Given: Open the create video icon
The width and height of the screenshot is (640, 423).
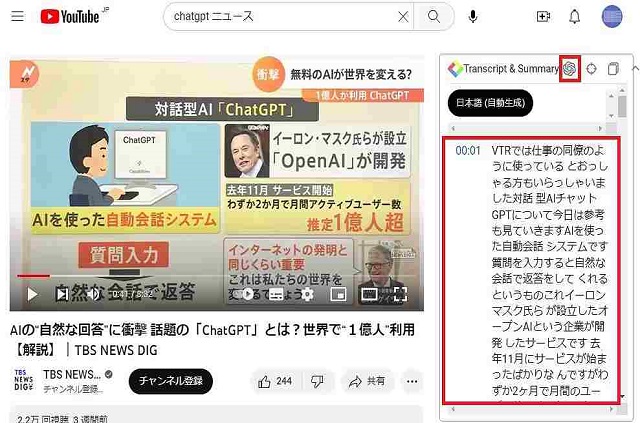Looking at the screenshot, I should [x=543, y=16].
